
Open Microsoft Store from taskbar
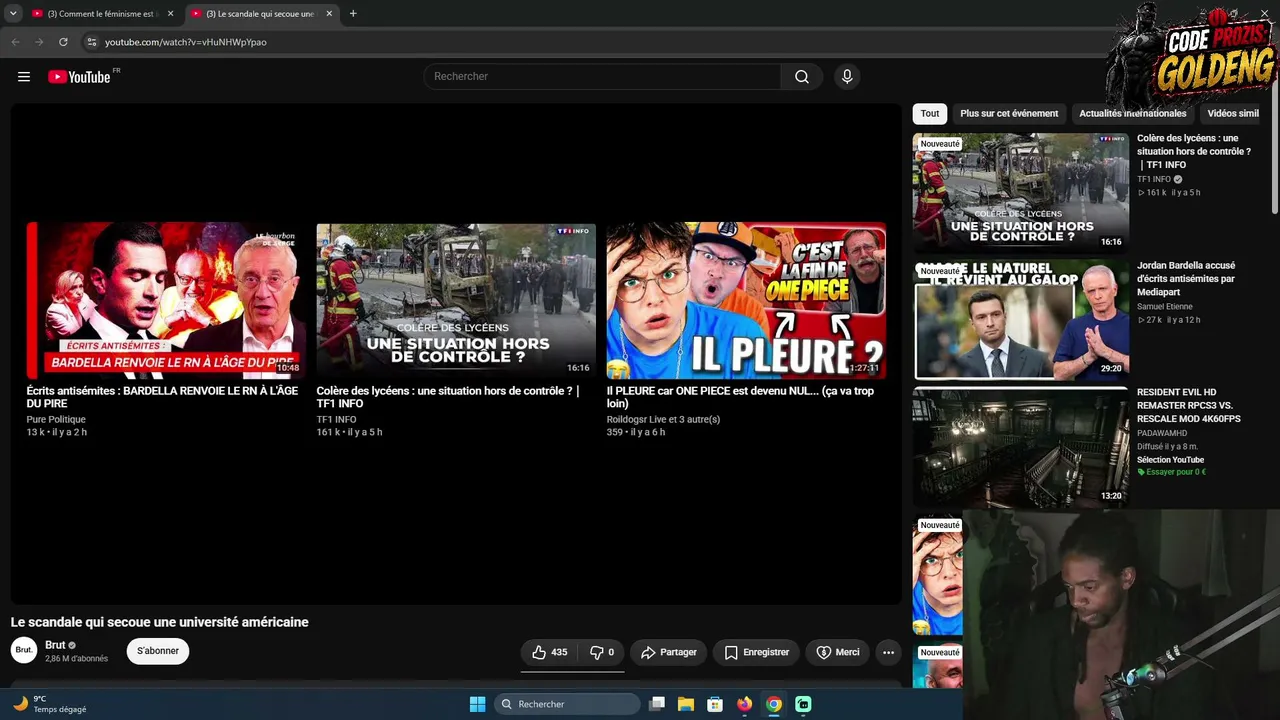(715, 704)
